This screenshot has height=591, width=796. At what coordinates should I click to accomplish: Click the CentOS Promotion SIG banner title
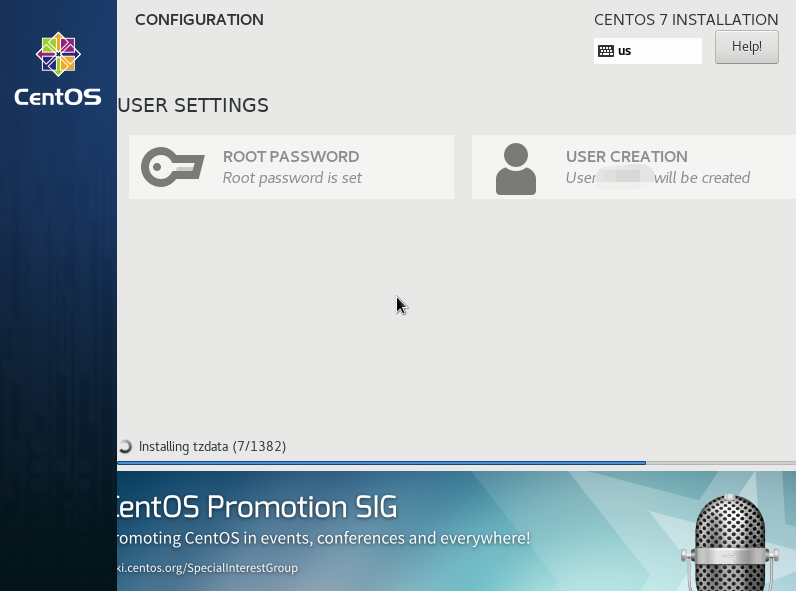coord(257,507)
